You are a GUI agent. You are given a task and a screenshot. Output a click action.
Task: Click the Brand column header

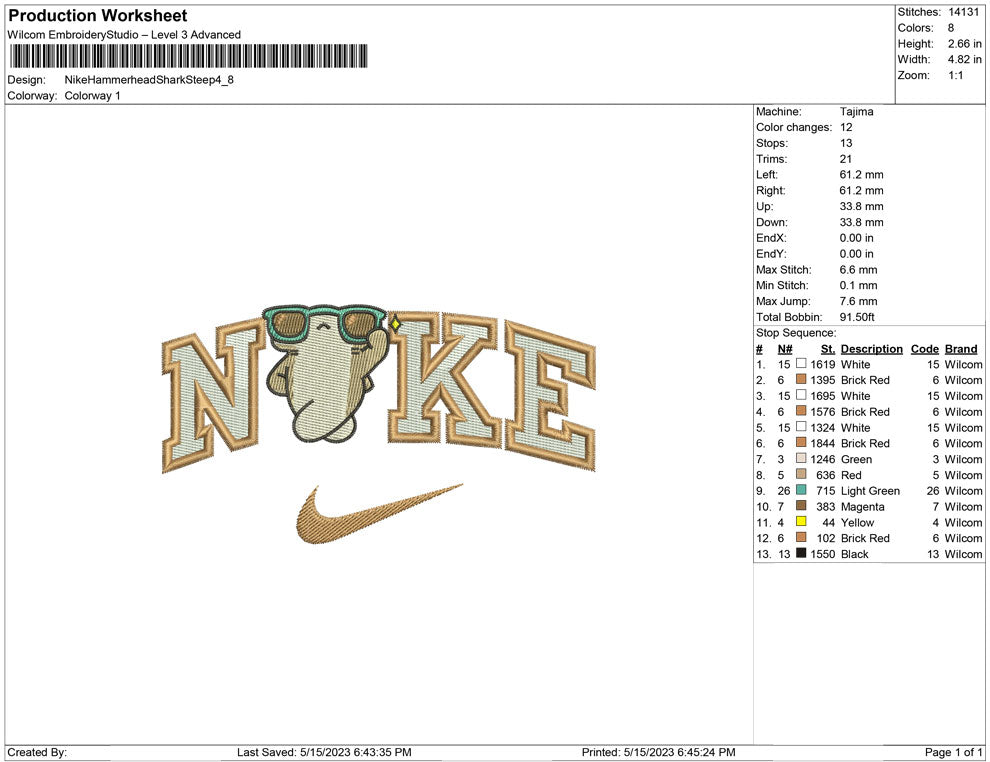click(x=961, y=349)
